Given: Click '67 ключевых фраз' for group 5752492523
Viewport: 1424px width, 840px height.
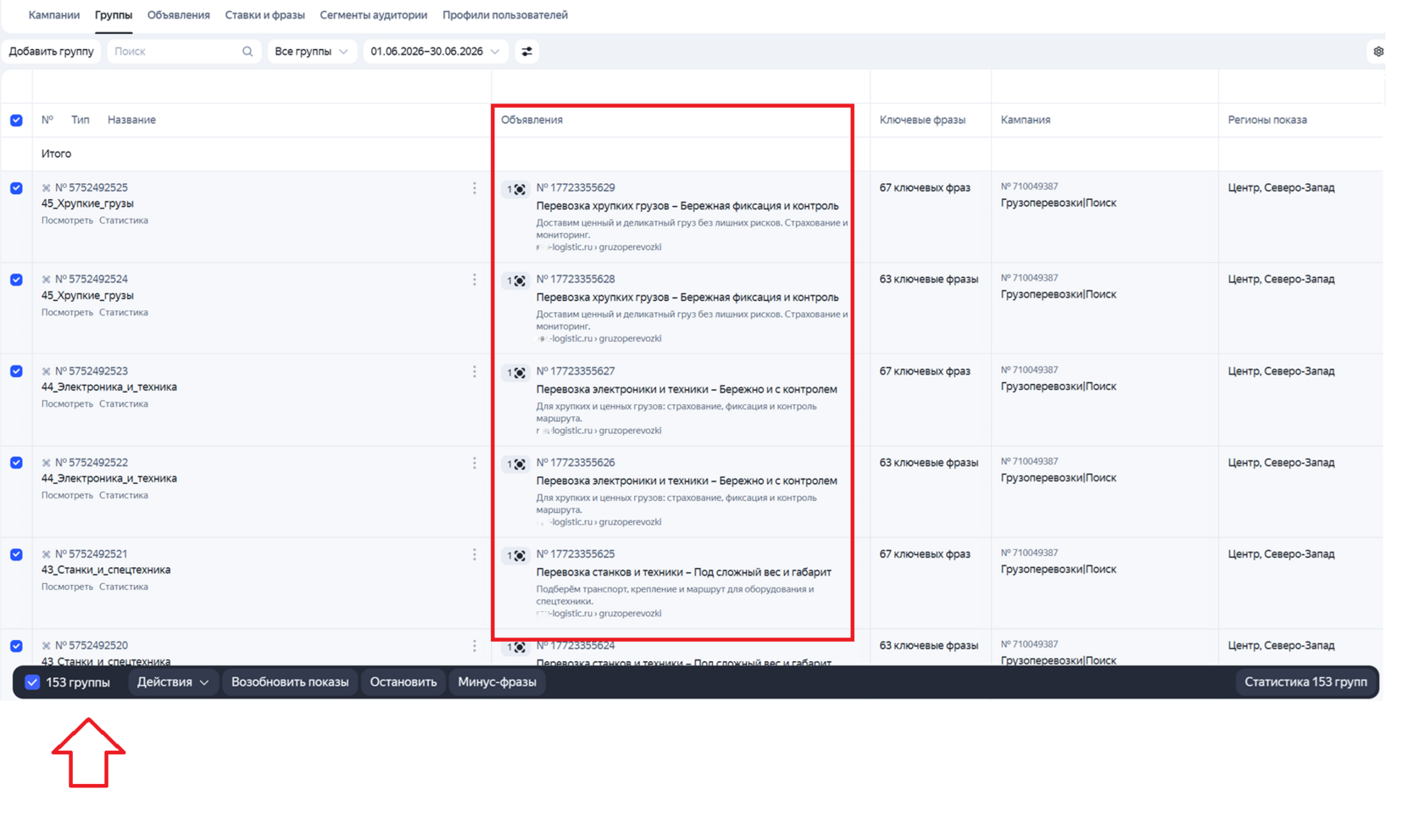Looking at the screenshot, I should coord(925,371).
